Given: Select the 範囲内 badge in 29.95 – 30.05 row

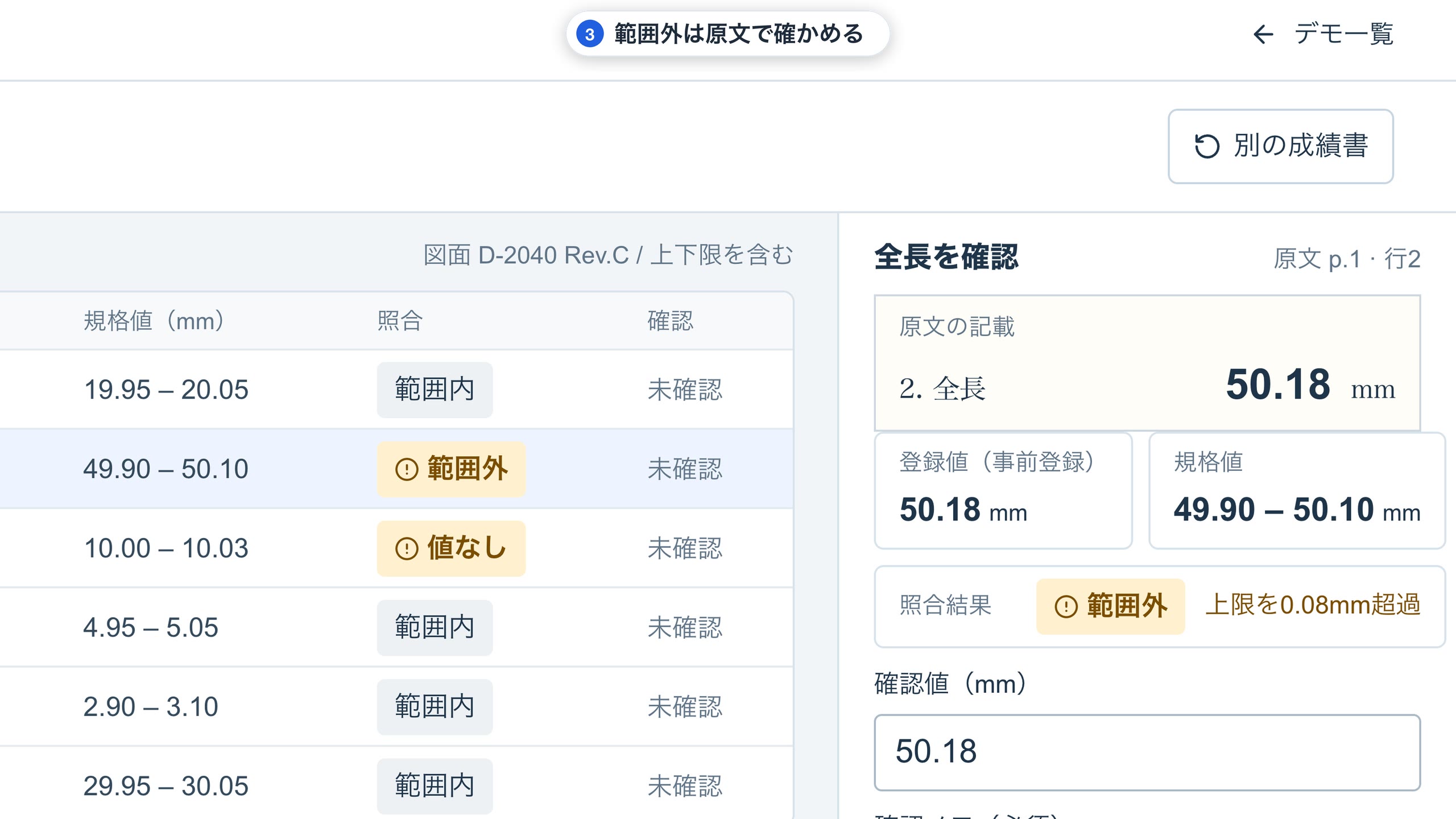Looking at the screenshot, I should (x=435, y=786).
